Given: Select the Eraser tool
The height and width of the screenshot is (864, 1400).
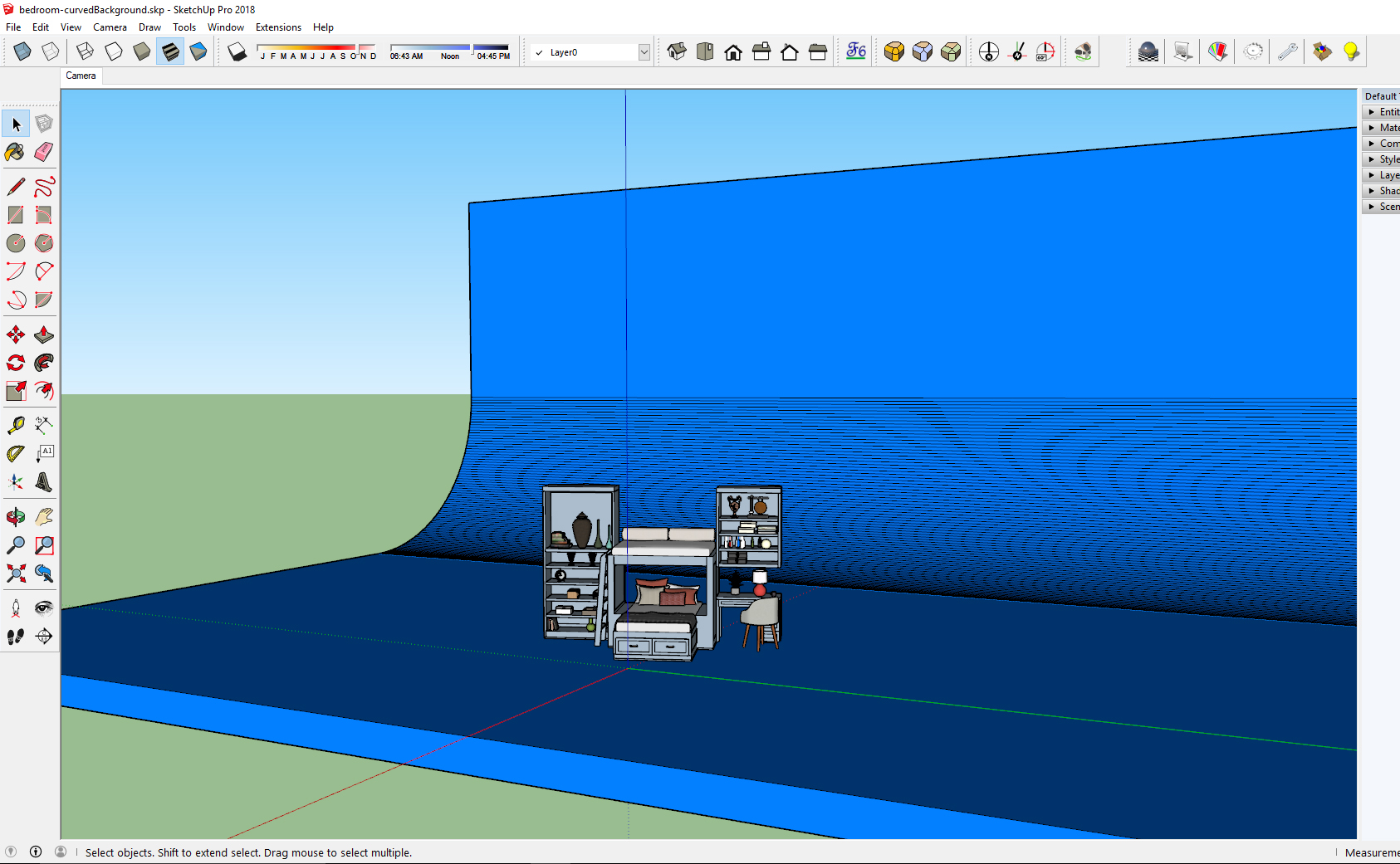Looking at the screenshot, I should coord(44,152).
